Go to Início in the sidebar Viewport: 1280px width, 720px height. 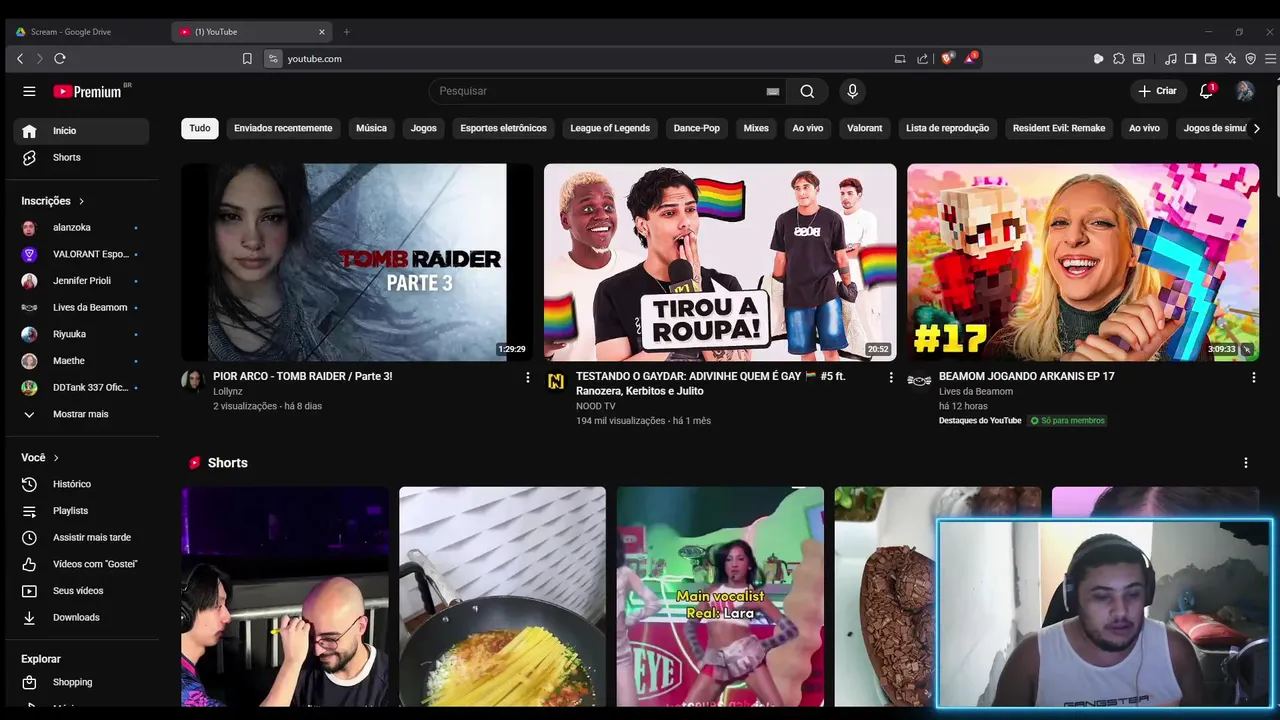tap(81, 131)
